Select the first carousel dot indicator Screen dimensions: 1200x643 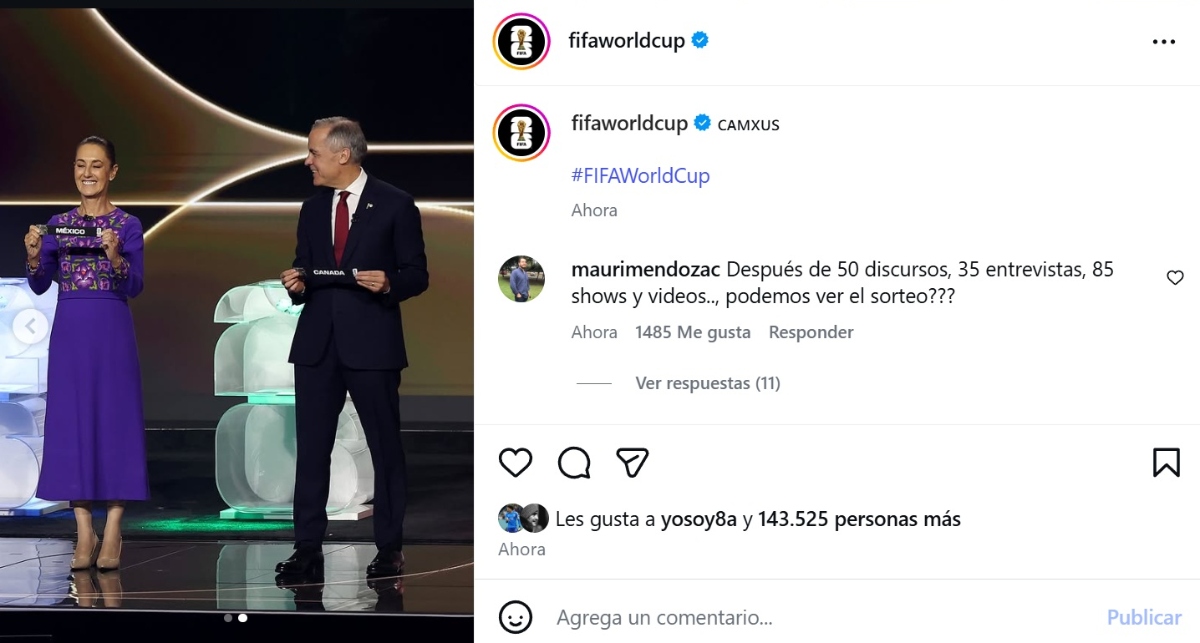coord(228,618)
